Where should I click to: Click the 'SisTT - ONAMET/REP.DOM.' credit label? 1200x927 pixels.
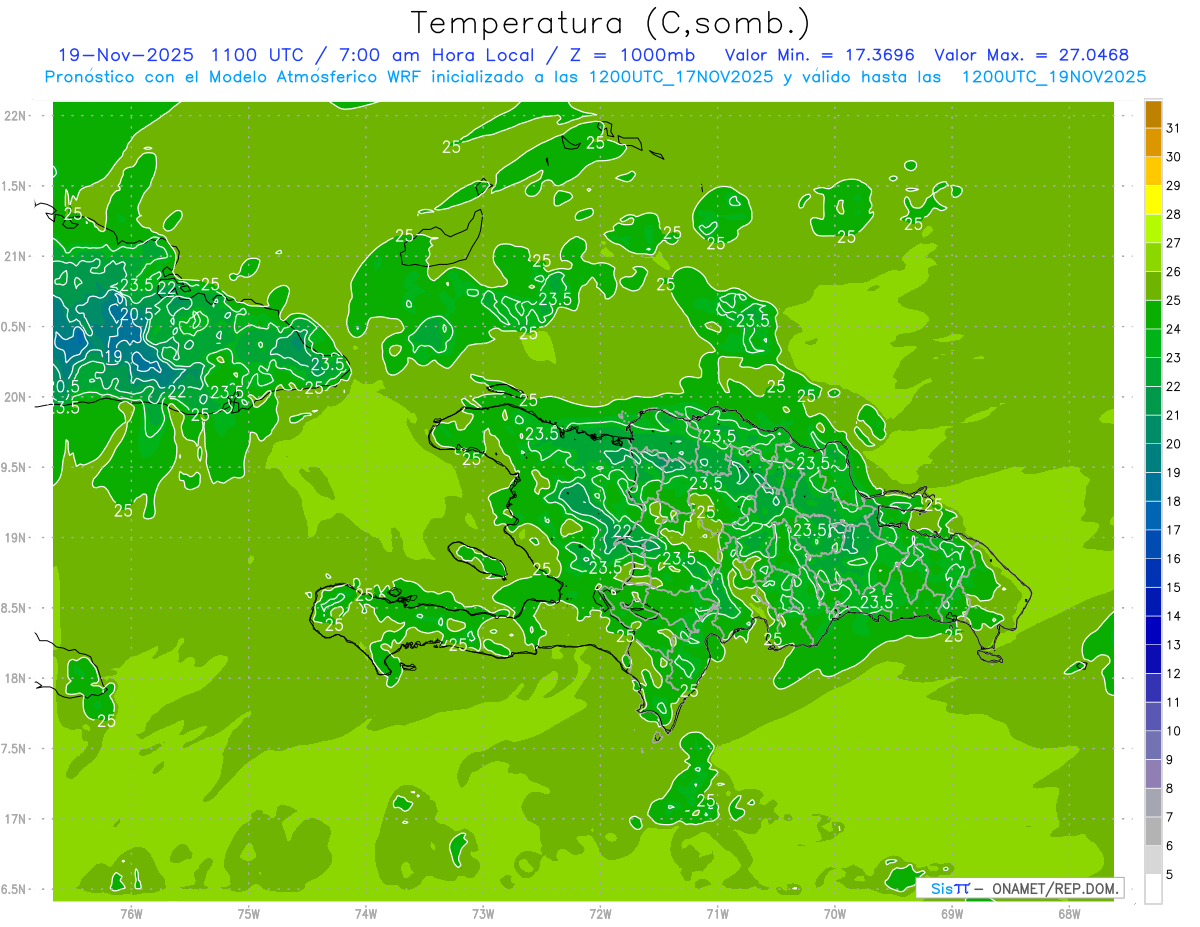click(x=1021, y=888)
